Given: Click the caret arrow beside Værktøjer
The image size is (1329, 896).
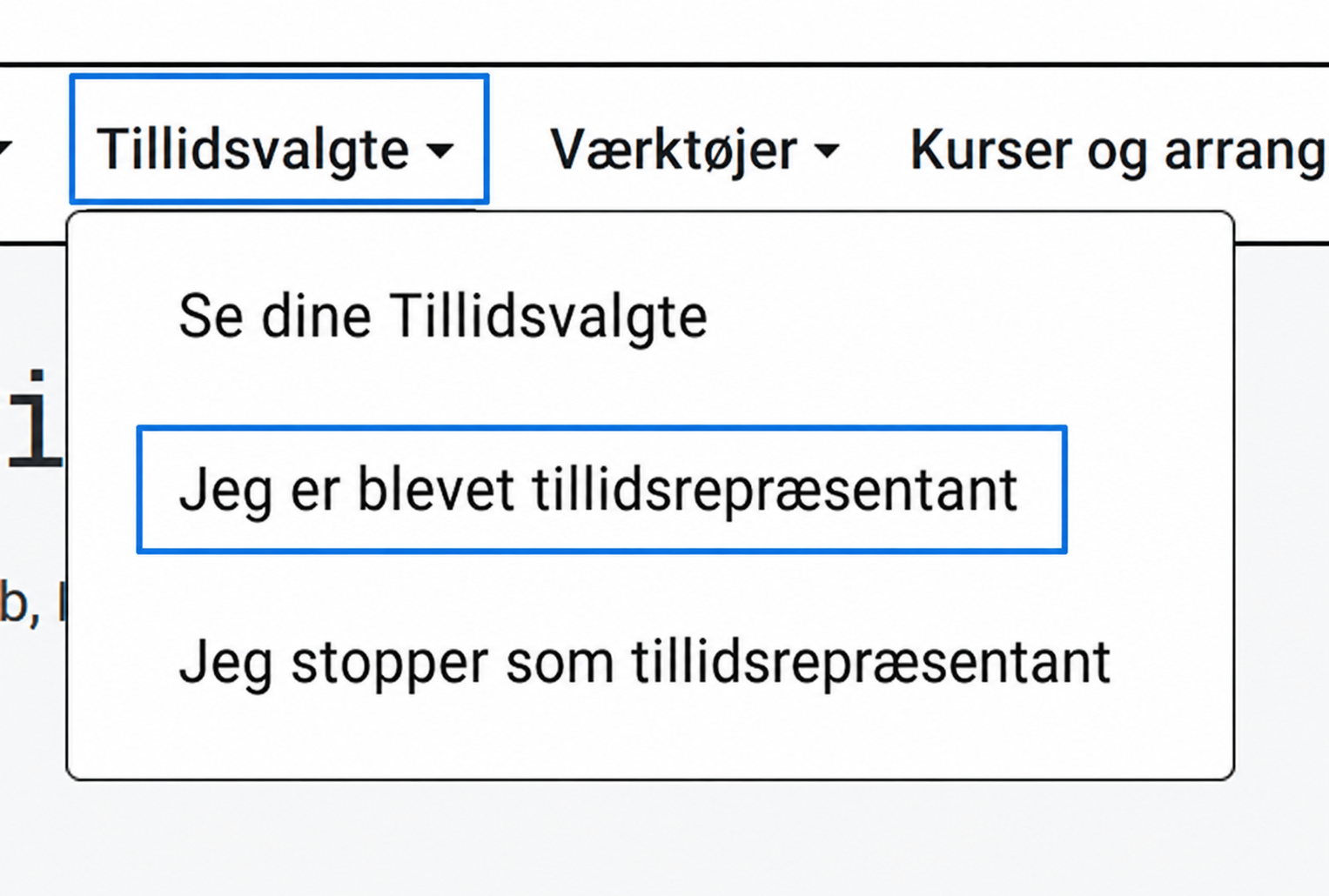Looking at the screenshot, I should (x=827, y=150).
